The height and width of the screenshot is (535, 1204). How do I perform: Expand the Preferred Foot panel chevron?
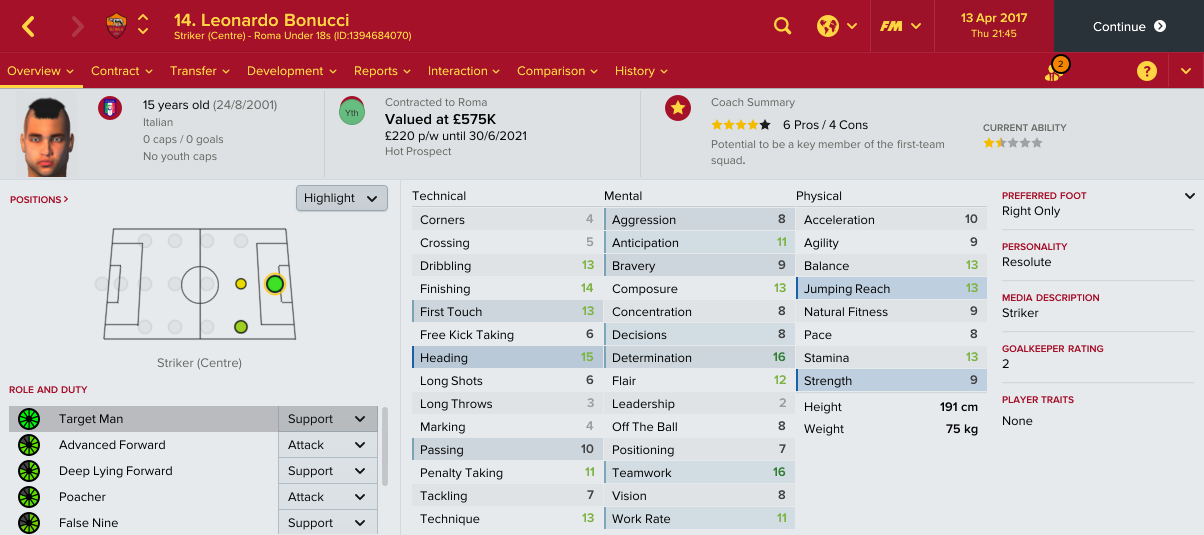1189,196
